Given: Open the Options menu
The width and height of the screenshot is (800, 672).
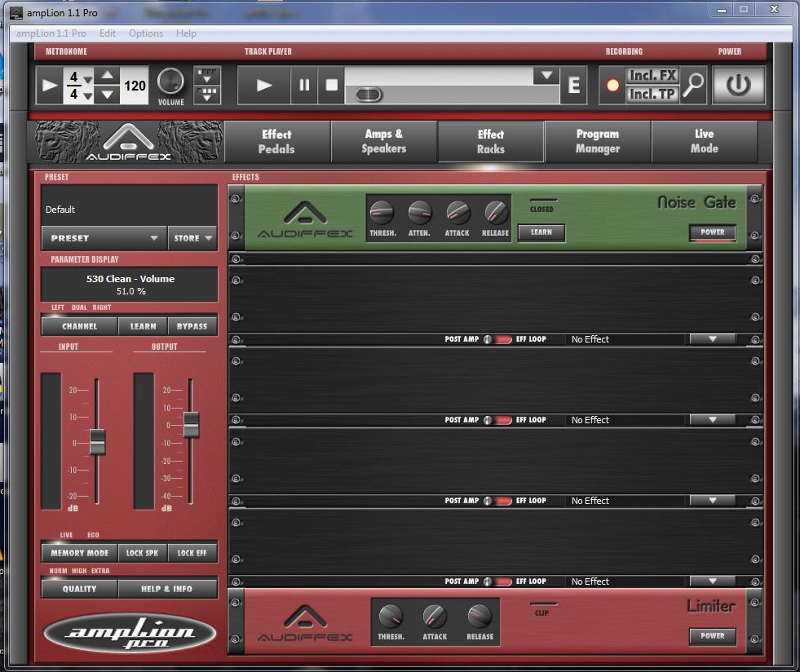Looking at the screenshot, I should 146,33.
